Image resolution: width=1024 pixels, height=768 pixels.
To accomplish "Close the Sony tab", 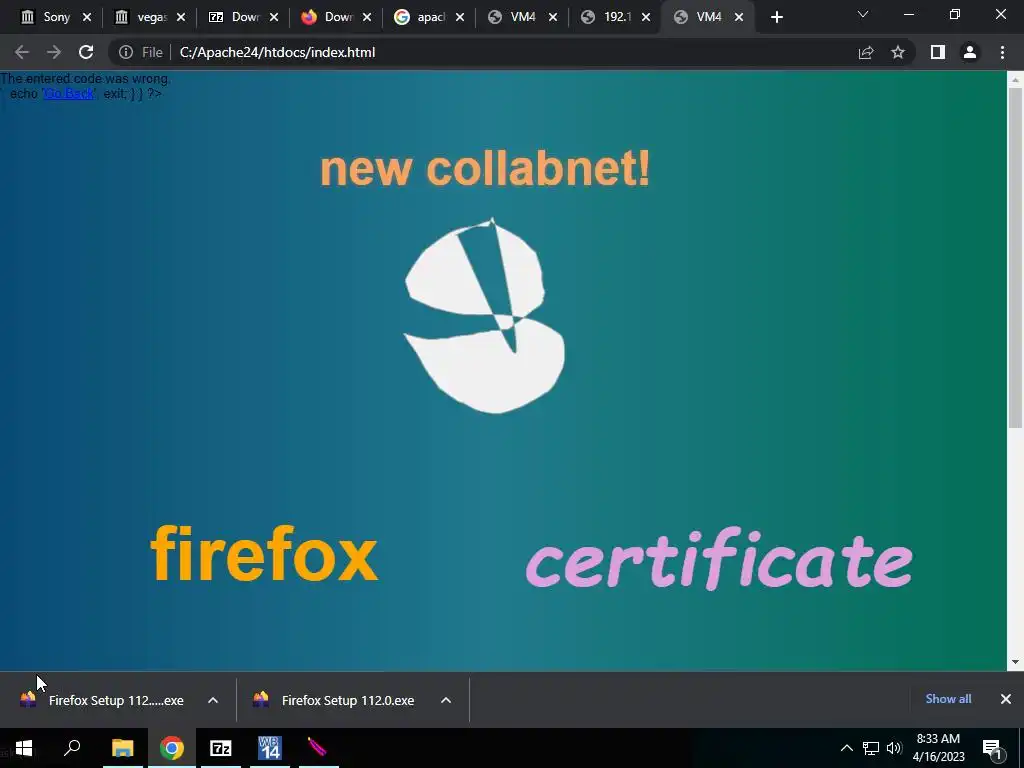I will (x=87, y=18).
